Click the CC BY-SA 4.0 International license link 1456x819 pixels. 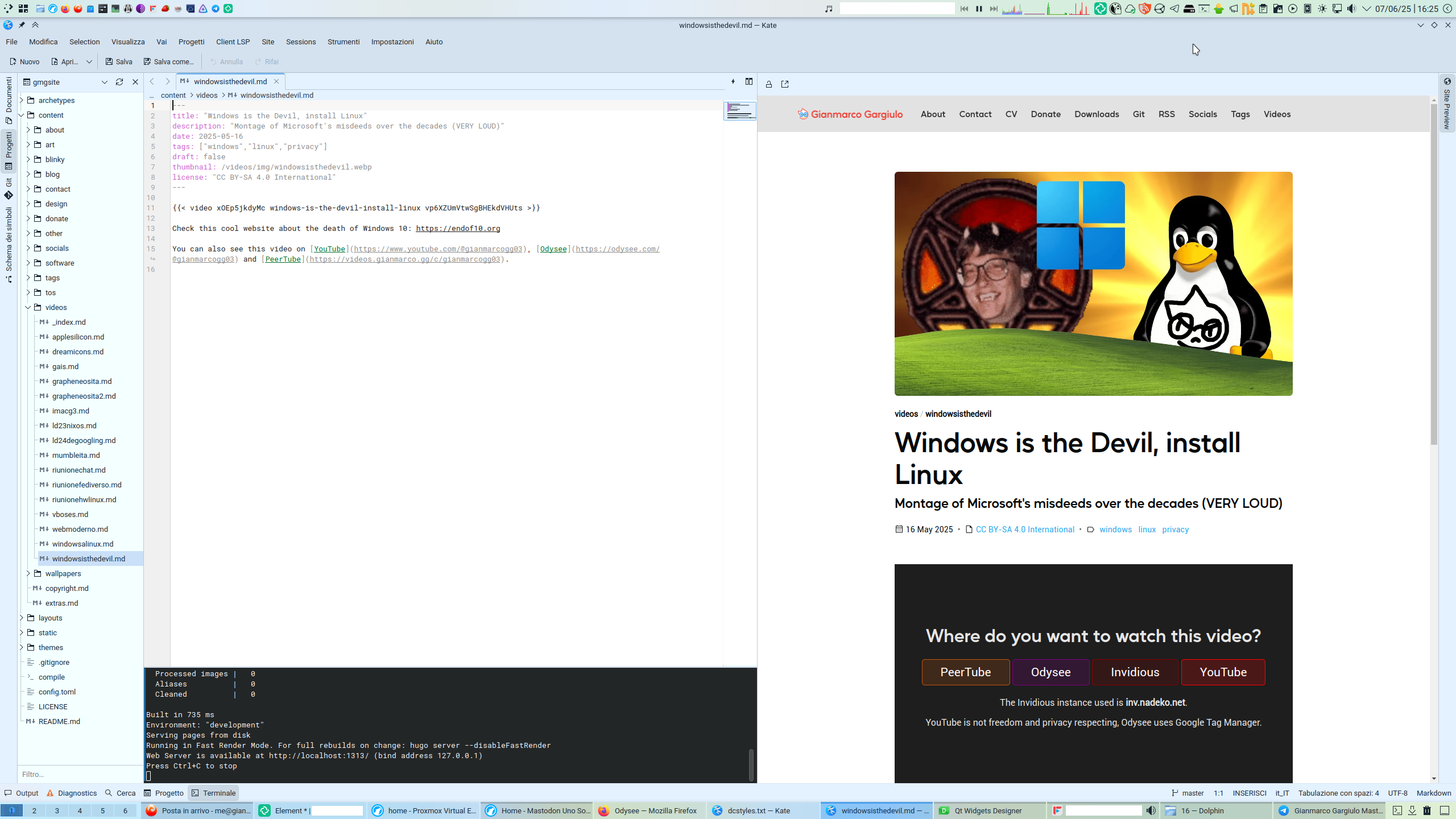coord(1025,530)
